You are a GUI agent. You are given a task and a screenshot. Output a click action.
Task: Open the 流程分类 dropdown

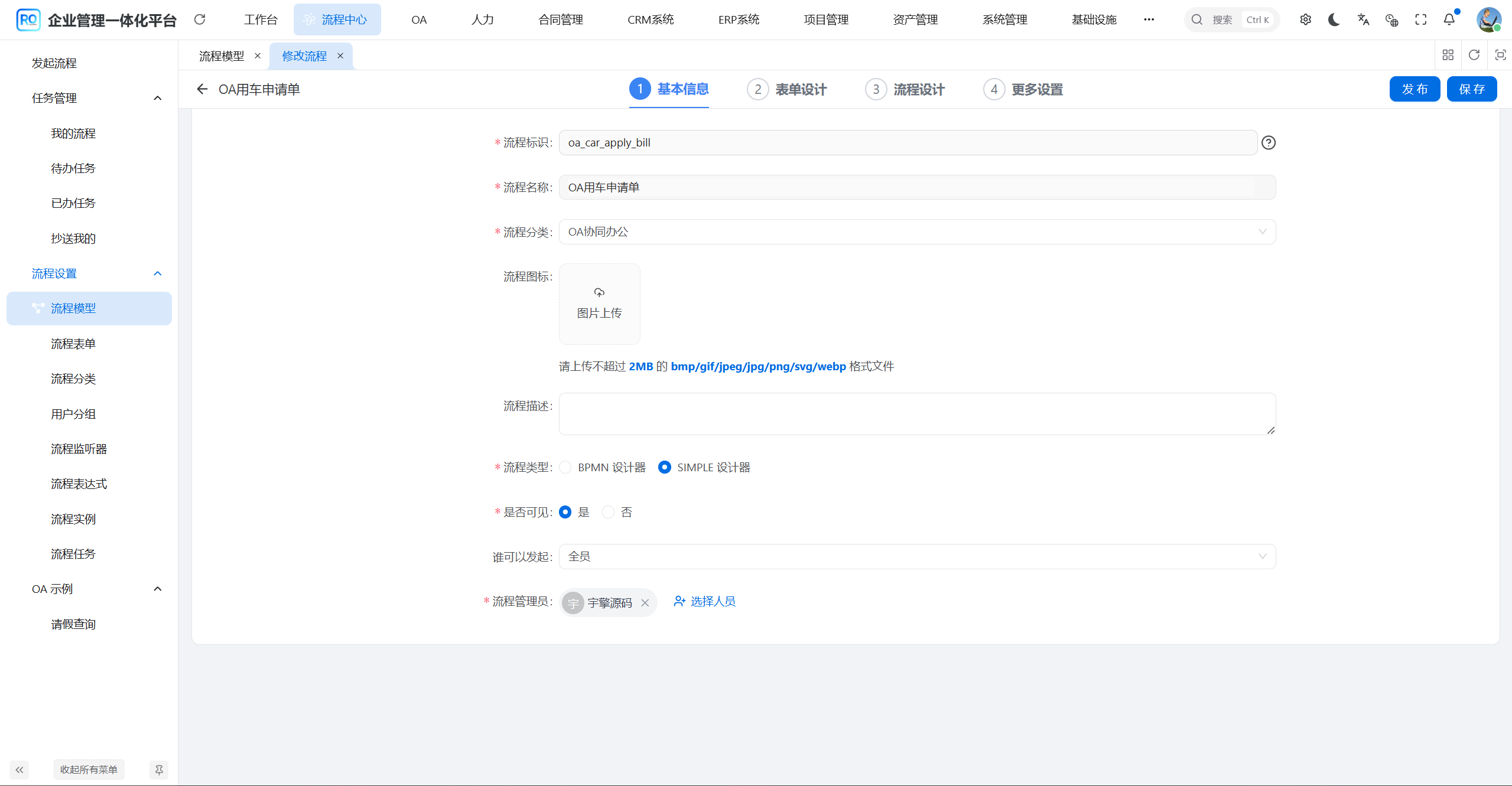[1263, 231]
